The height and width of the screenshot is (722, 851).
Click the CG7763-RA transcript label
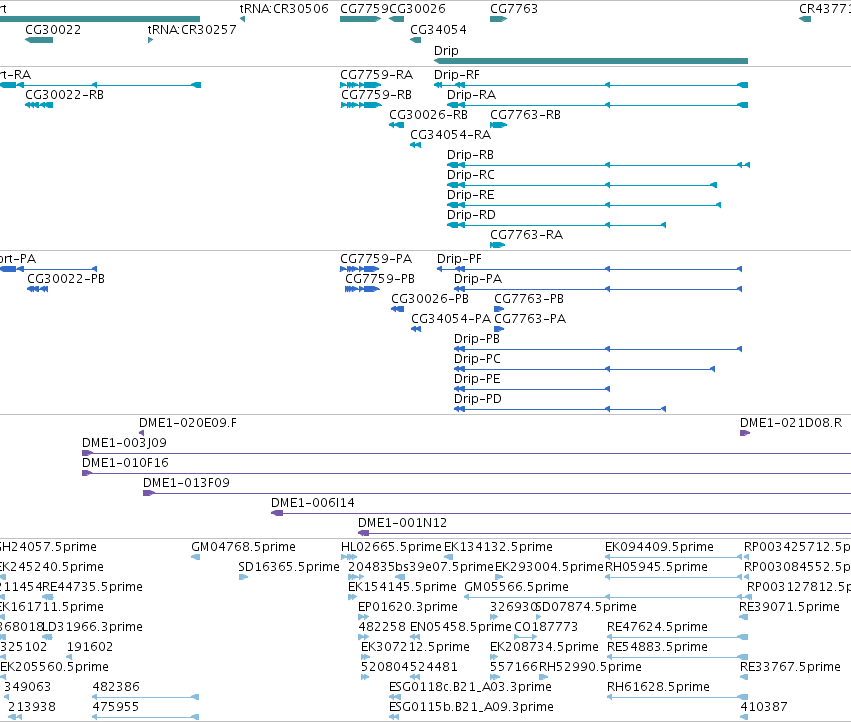click(x=526, y=235)
